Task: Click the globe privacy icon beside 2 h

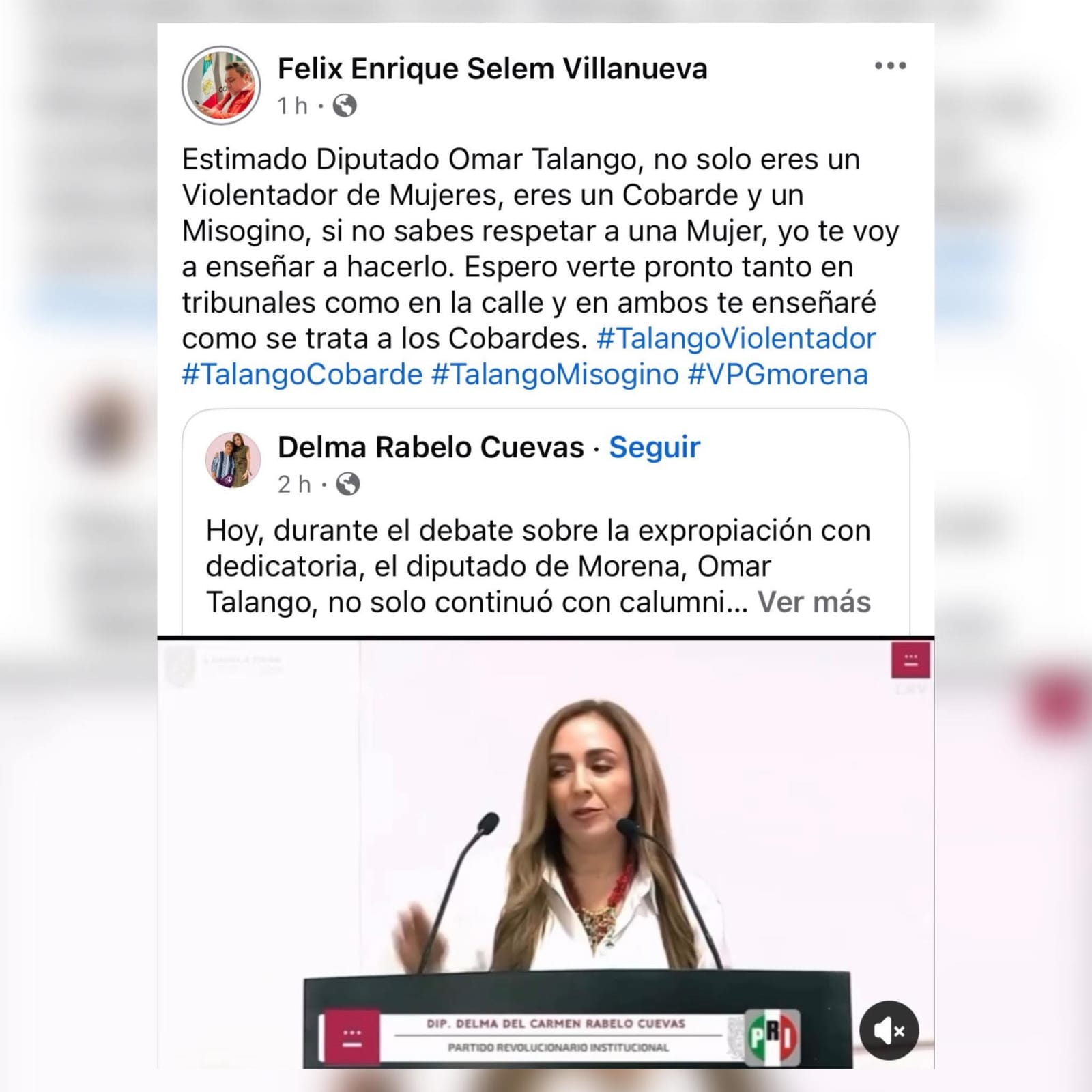Action: click(348, 485)
